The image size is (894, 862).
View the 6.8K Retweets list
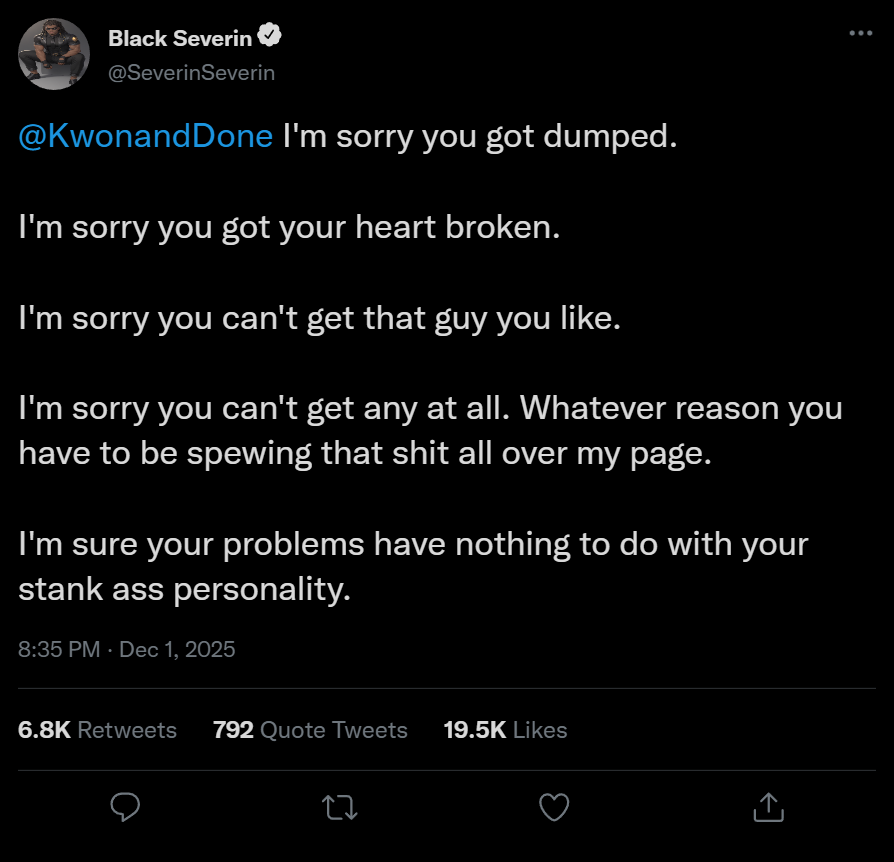[97, 730]
